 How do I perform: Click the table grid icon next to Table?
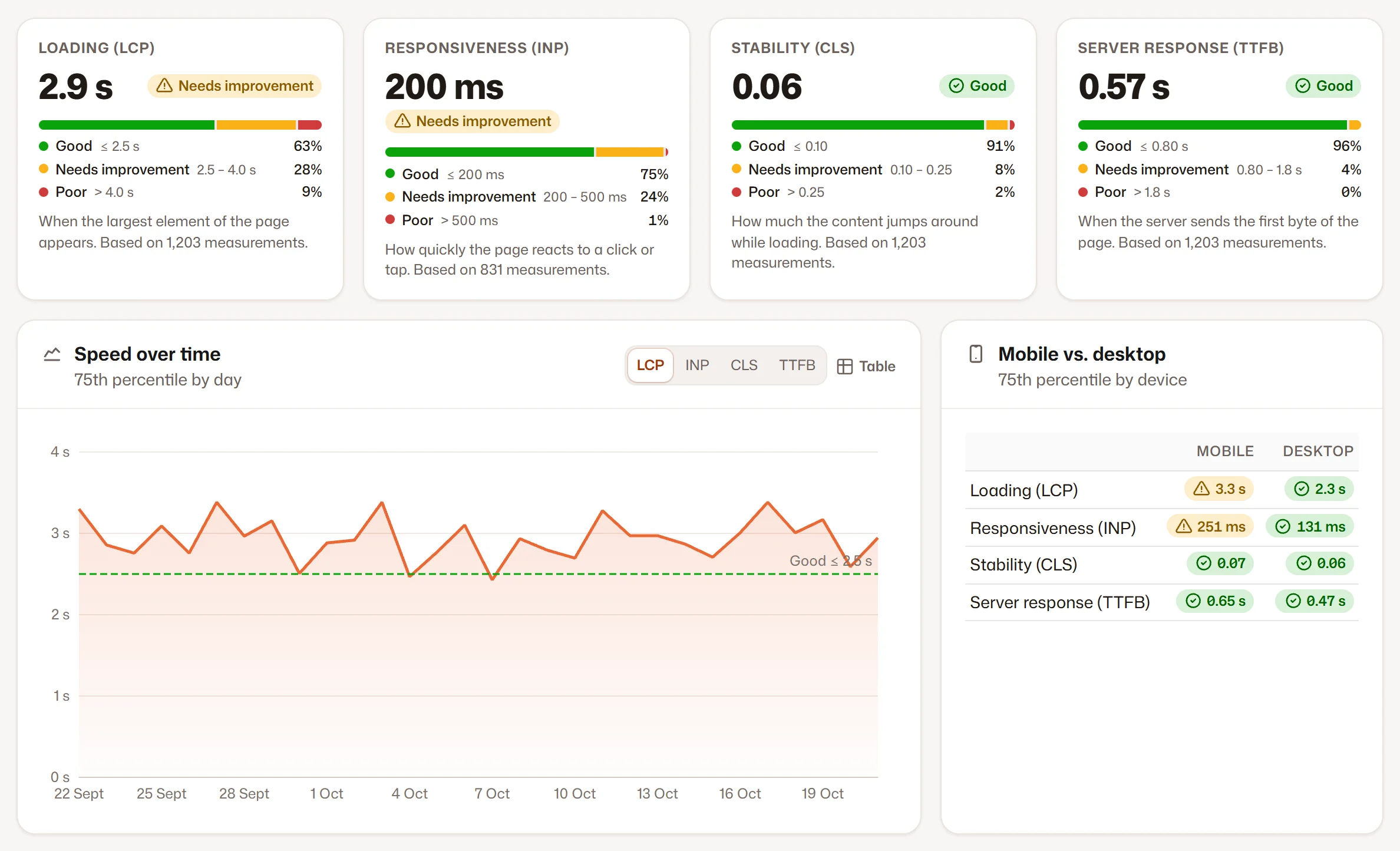click(844, 367)
